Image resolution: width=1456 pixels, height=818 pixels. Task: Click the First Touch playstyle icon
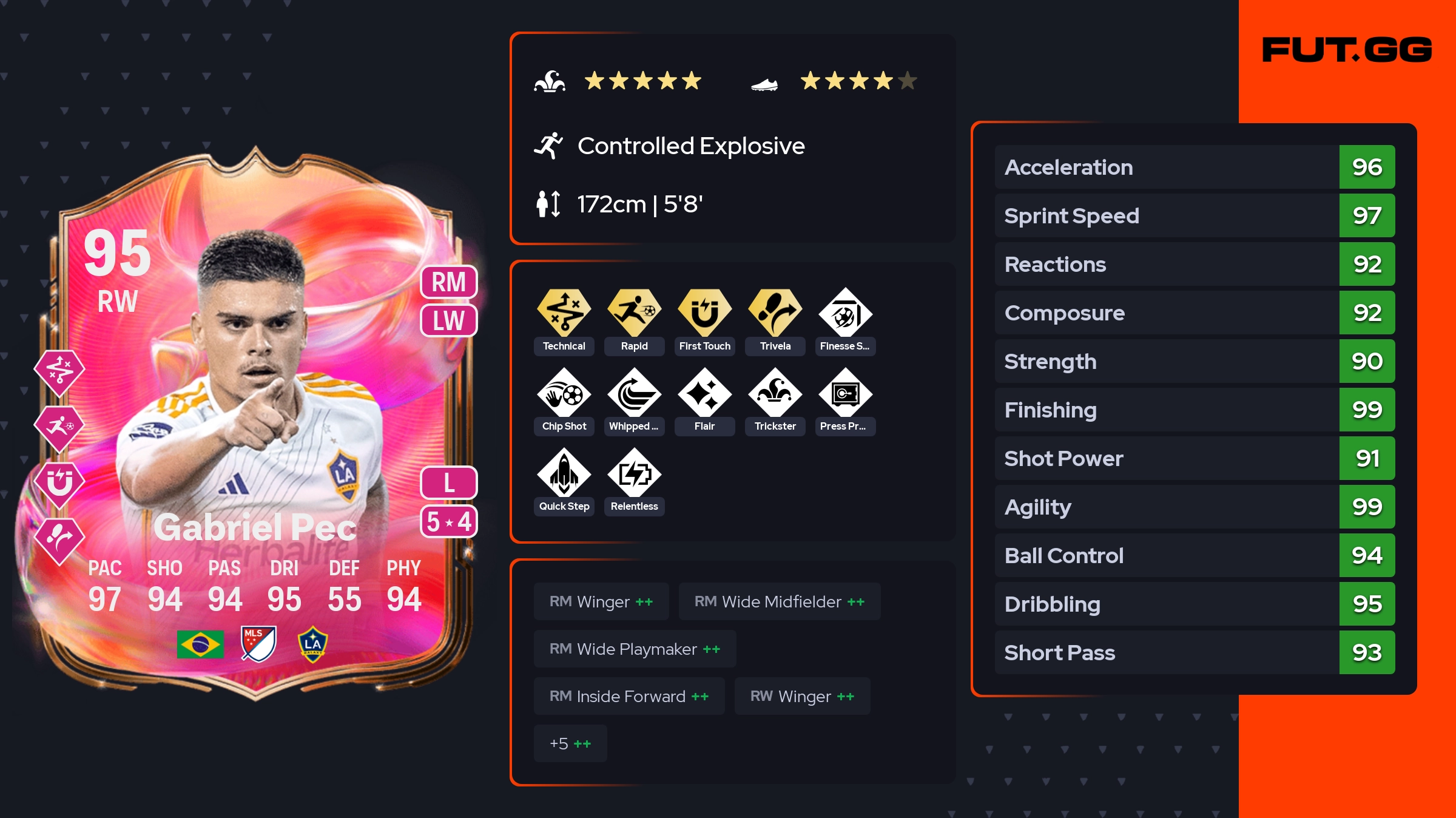[x=704, y=313]
